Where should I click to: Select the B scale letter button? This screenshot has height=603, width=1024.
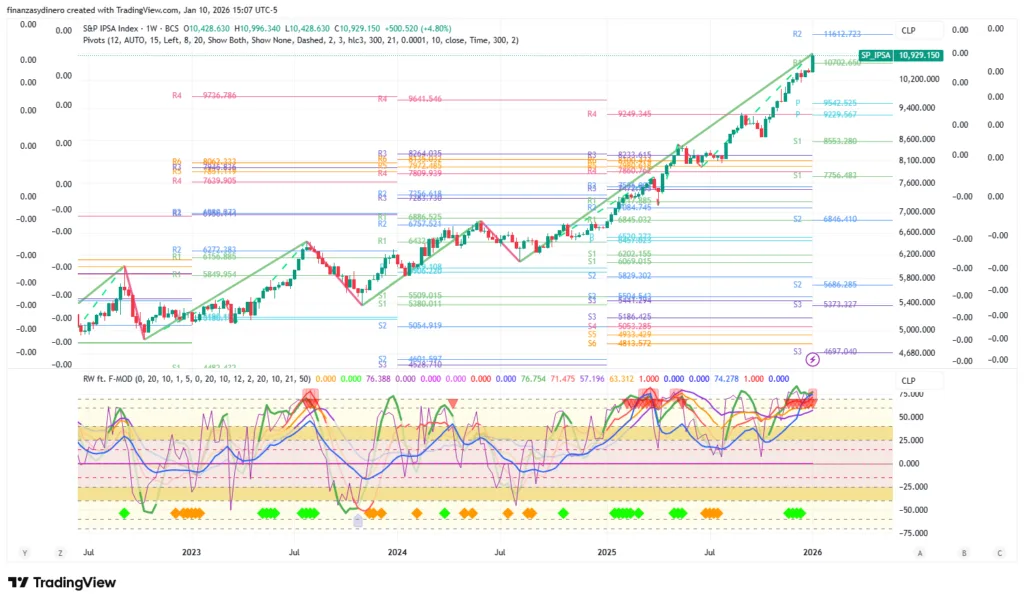coord(964,552)
